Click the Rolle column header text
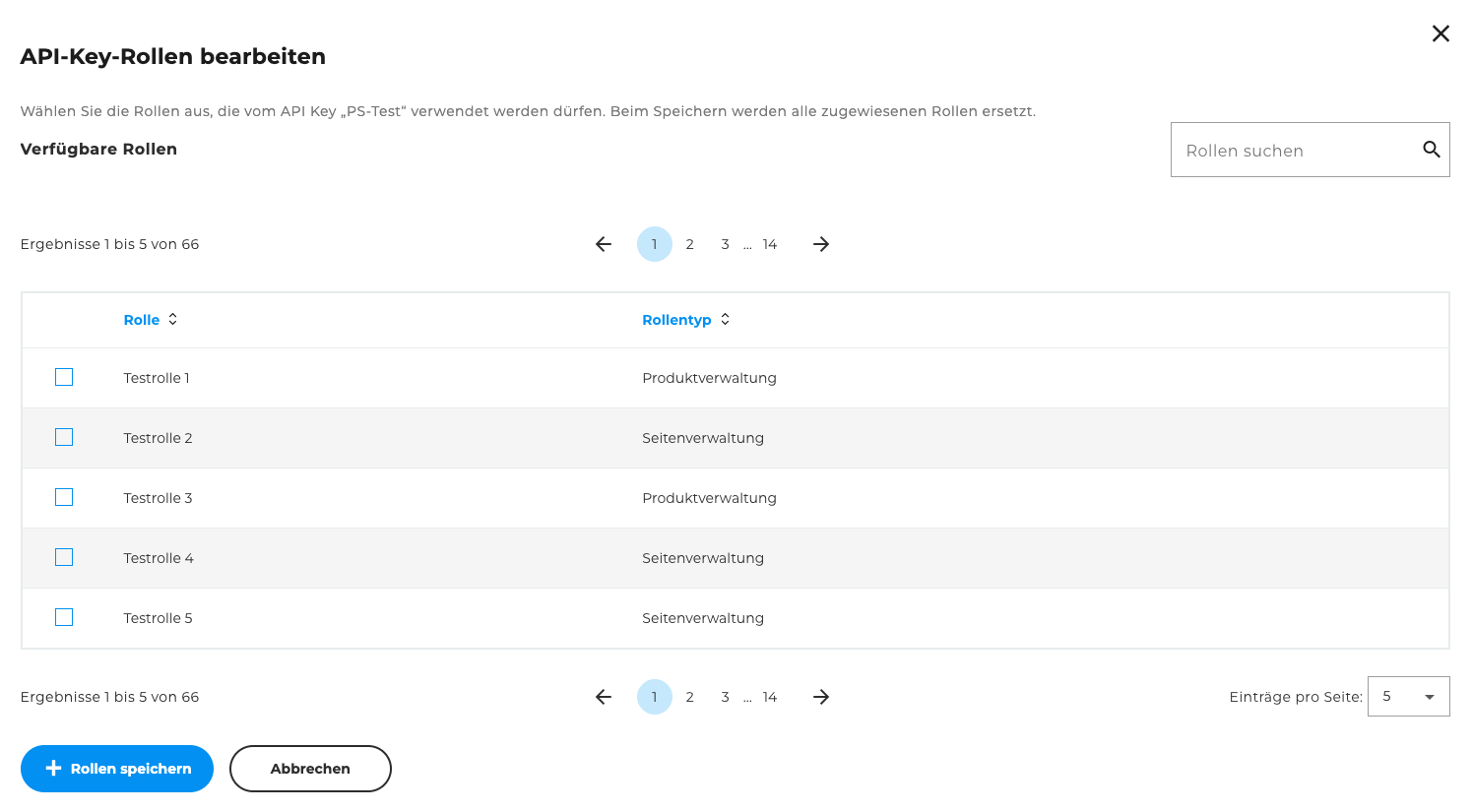This screenshot has width=1472, height=812. 142,320
